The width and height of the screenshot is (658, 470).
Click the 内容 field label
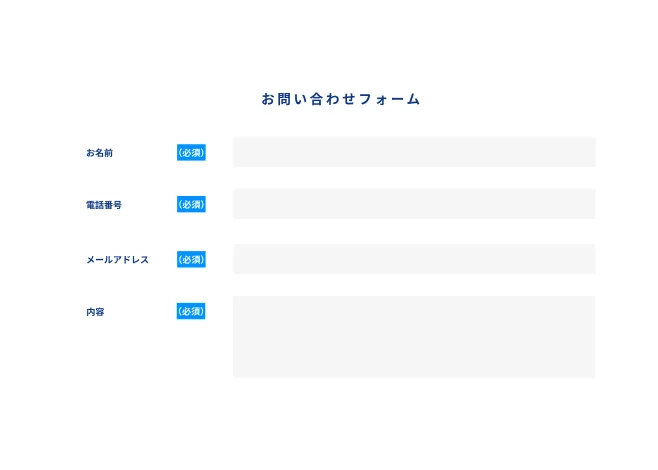tap(95, 312)
